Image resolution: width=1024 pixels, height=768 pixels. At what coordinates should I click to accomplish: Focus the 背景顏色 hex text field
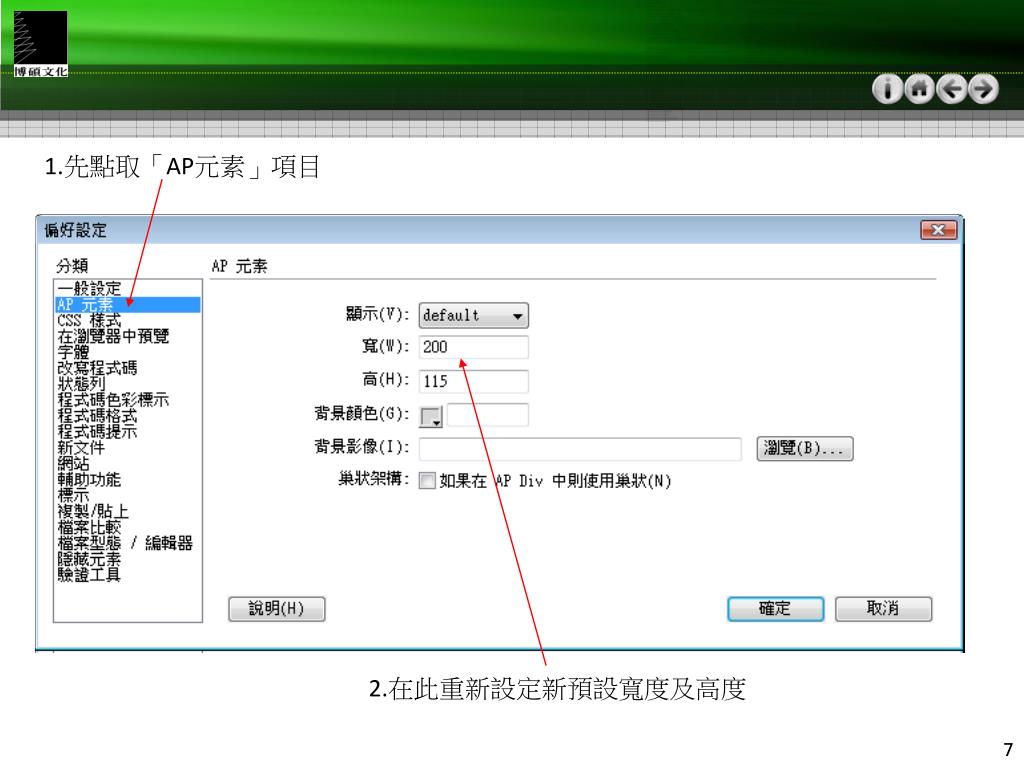click(x=487, y=415)
